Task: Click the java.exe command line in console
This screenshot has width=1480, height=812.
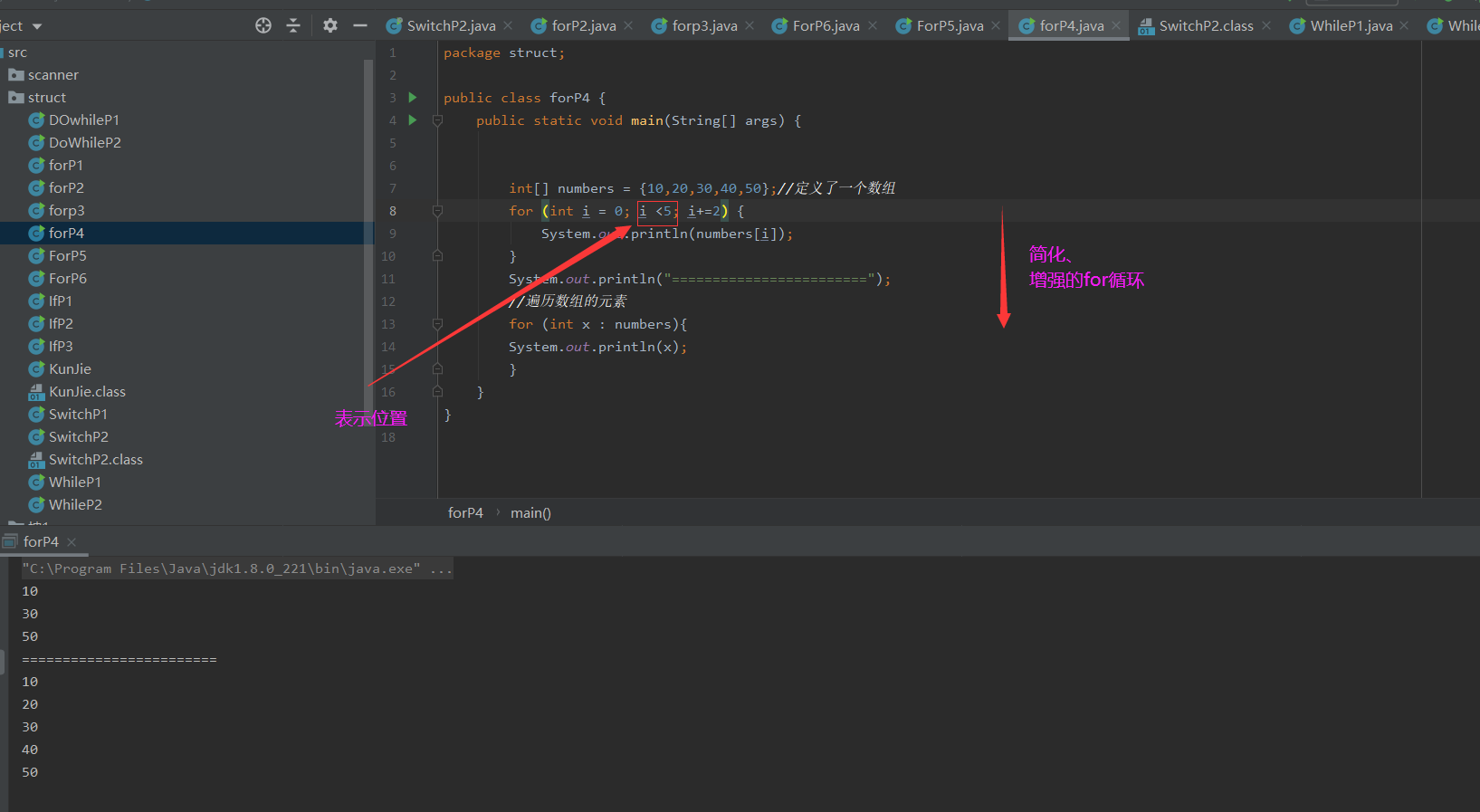Action: click(237, 568)
